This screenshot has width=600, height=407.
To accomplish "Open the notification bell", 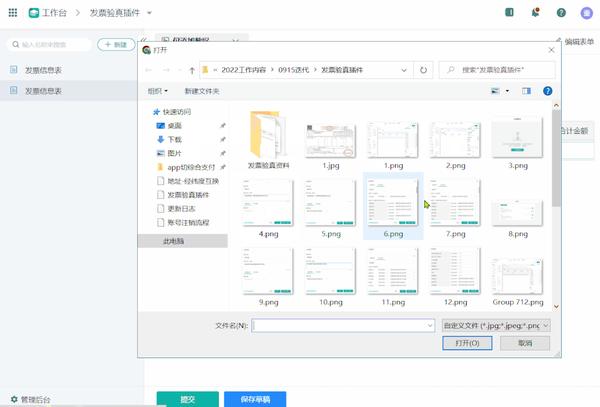I will coord(535,12).
